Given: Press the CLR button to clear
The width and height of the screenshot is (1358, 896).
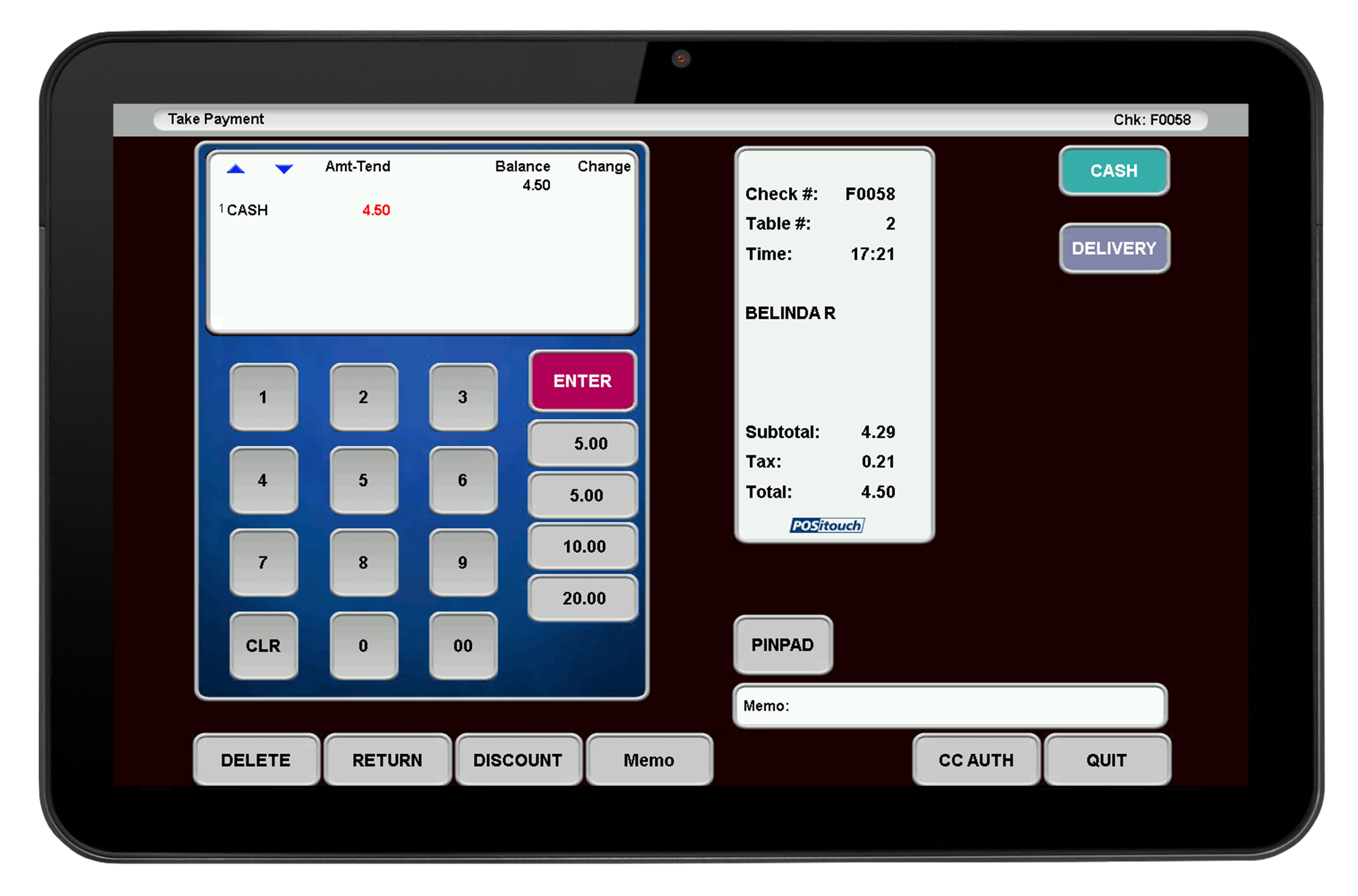Looking at the screenshot, I should pos(264,645).
